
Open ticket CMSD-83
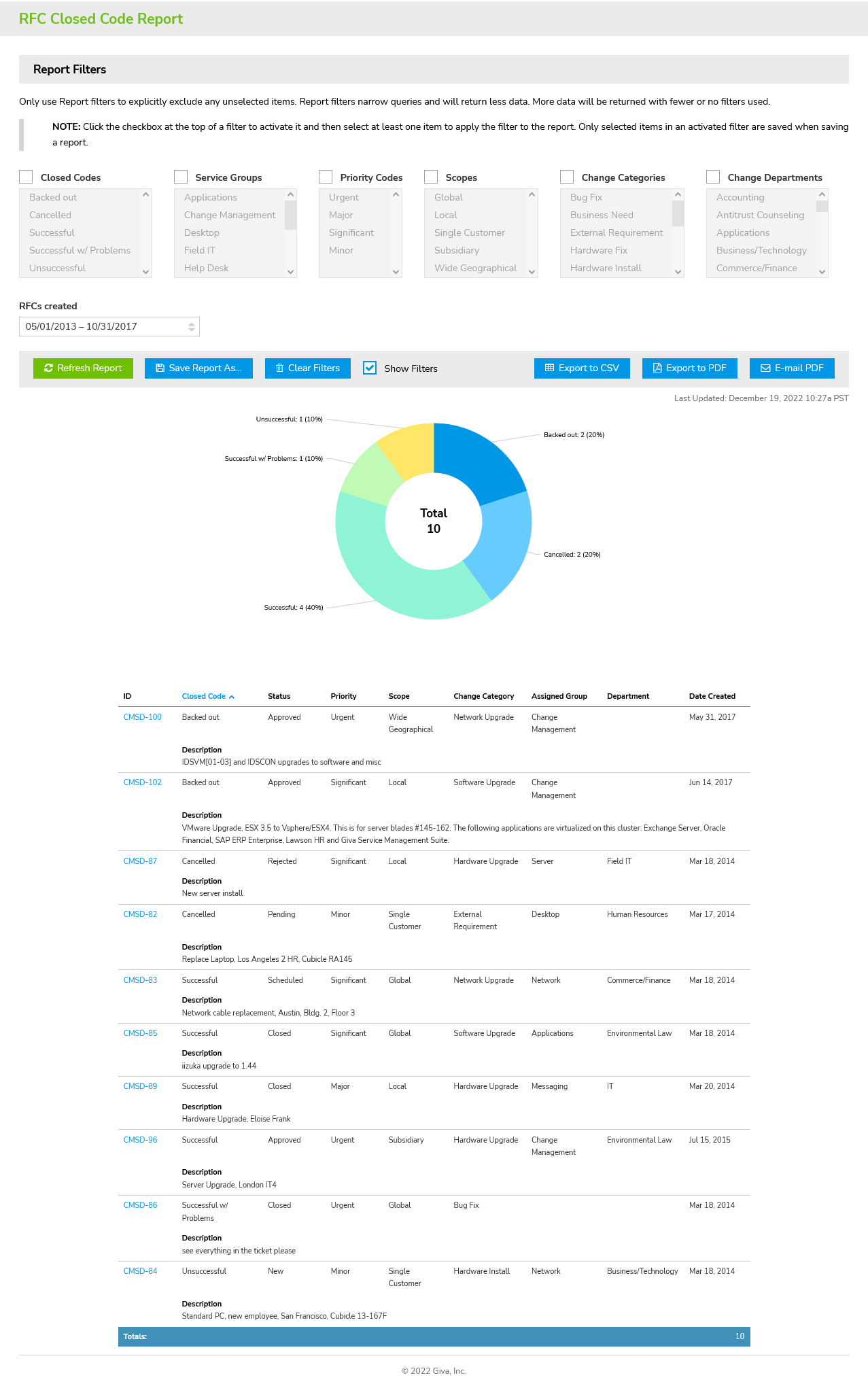pos(140,980)
